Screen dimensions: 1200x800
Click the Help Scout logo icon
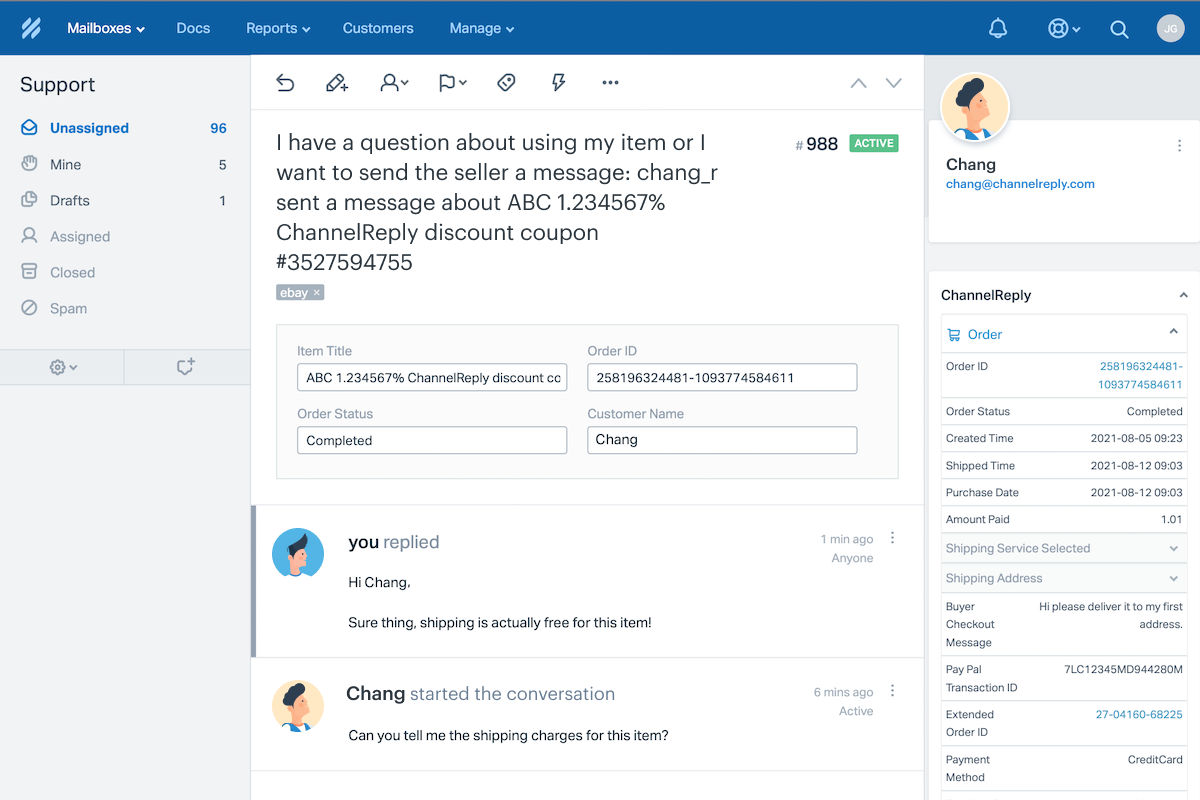pyautogui.click(x=31, y=28)
